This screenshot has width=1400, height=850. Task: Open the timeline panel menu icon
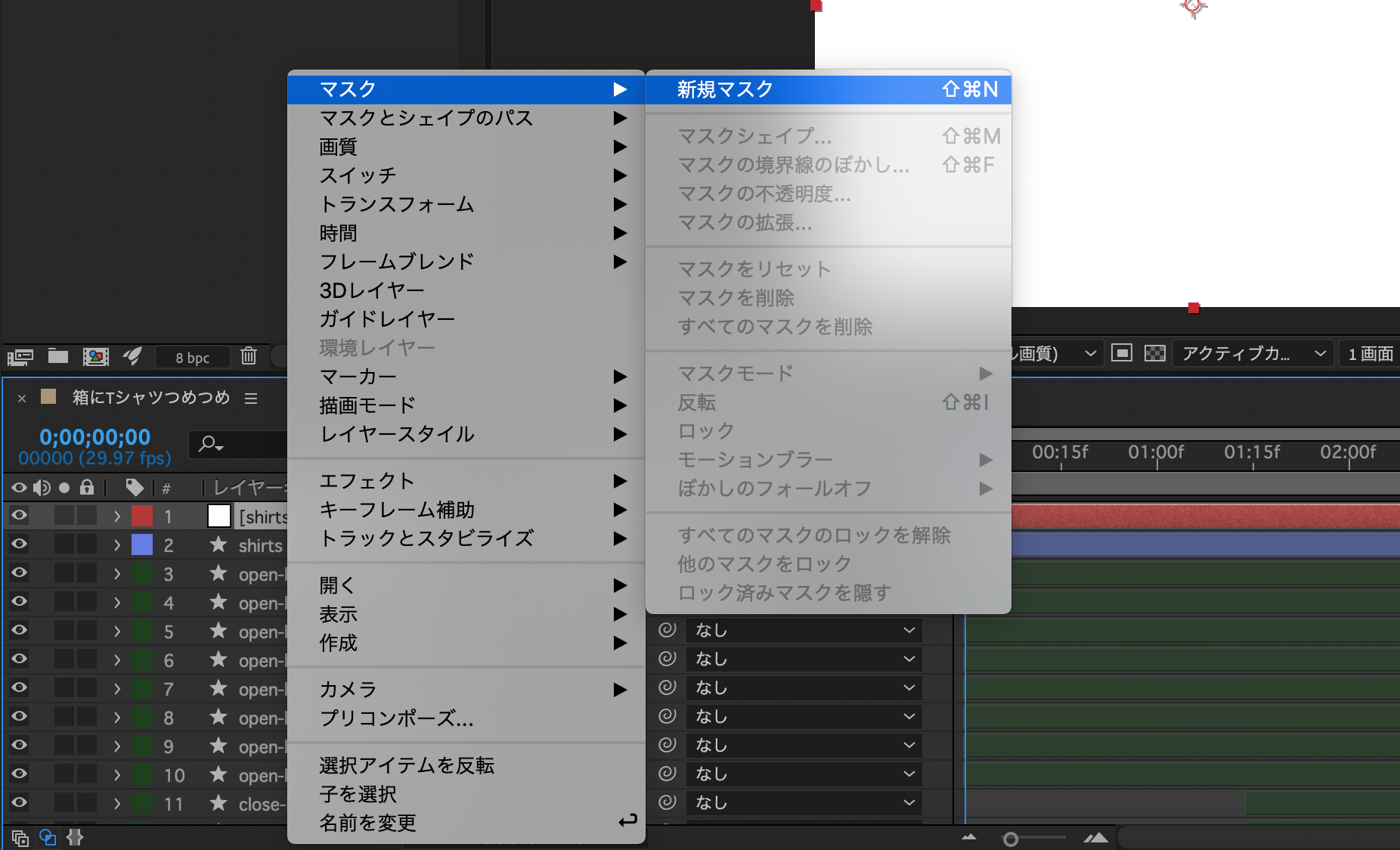coord(251,398)
